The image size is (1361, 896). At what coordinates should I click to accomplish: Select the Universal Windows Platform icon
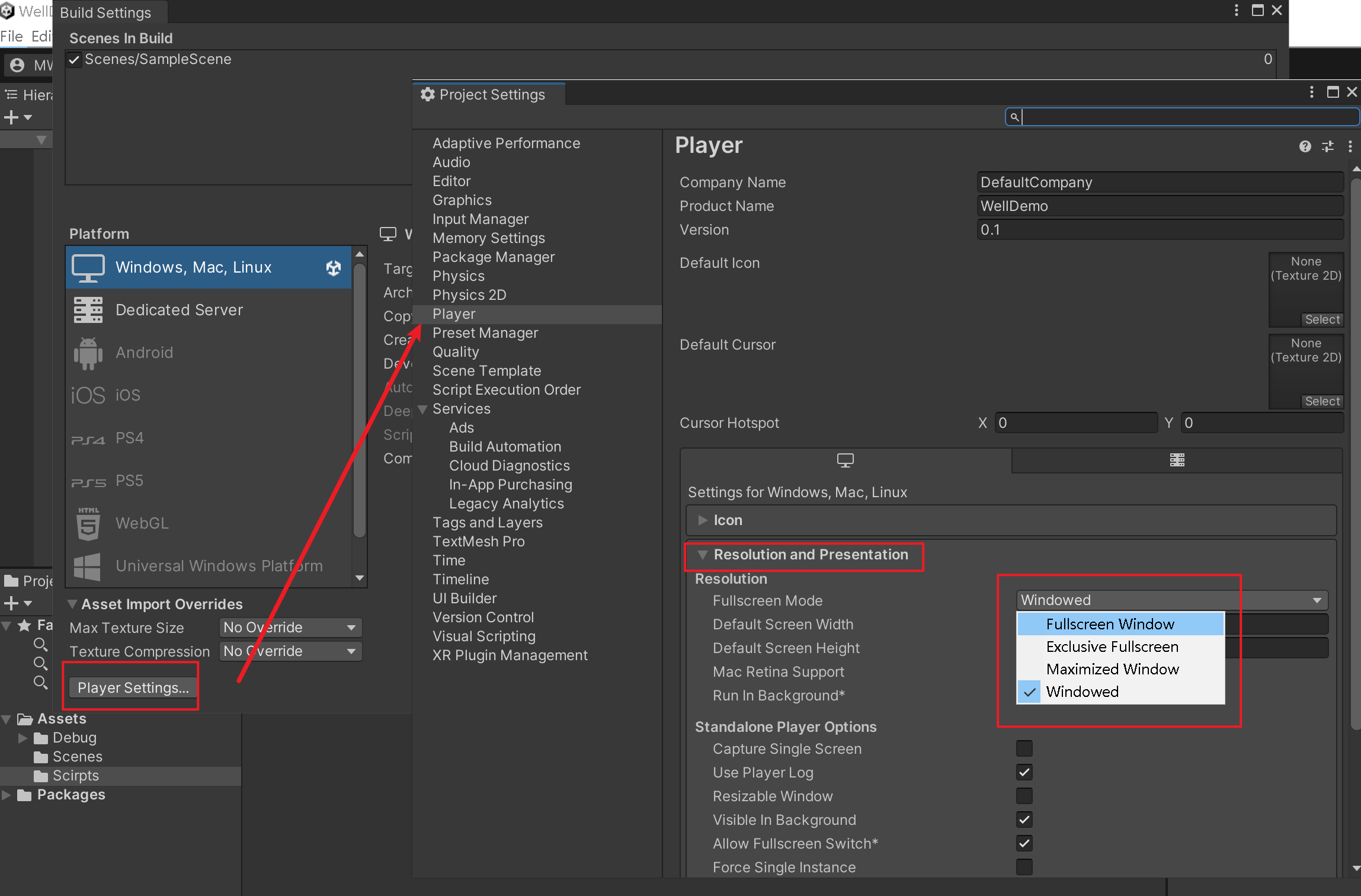pos(88,566)
